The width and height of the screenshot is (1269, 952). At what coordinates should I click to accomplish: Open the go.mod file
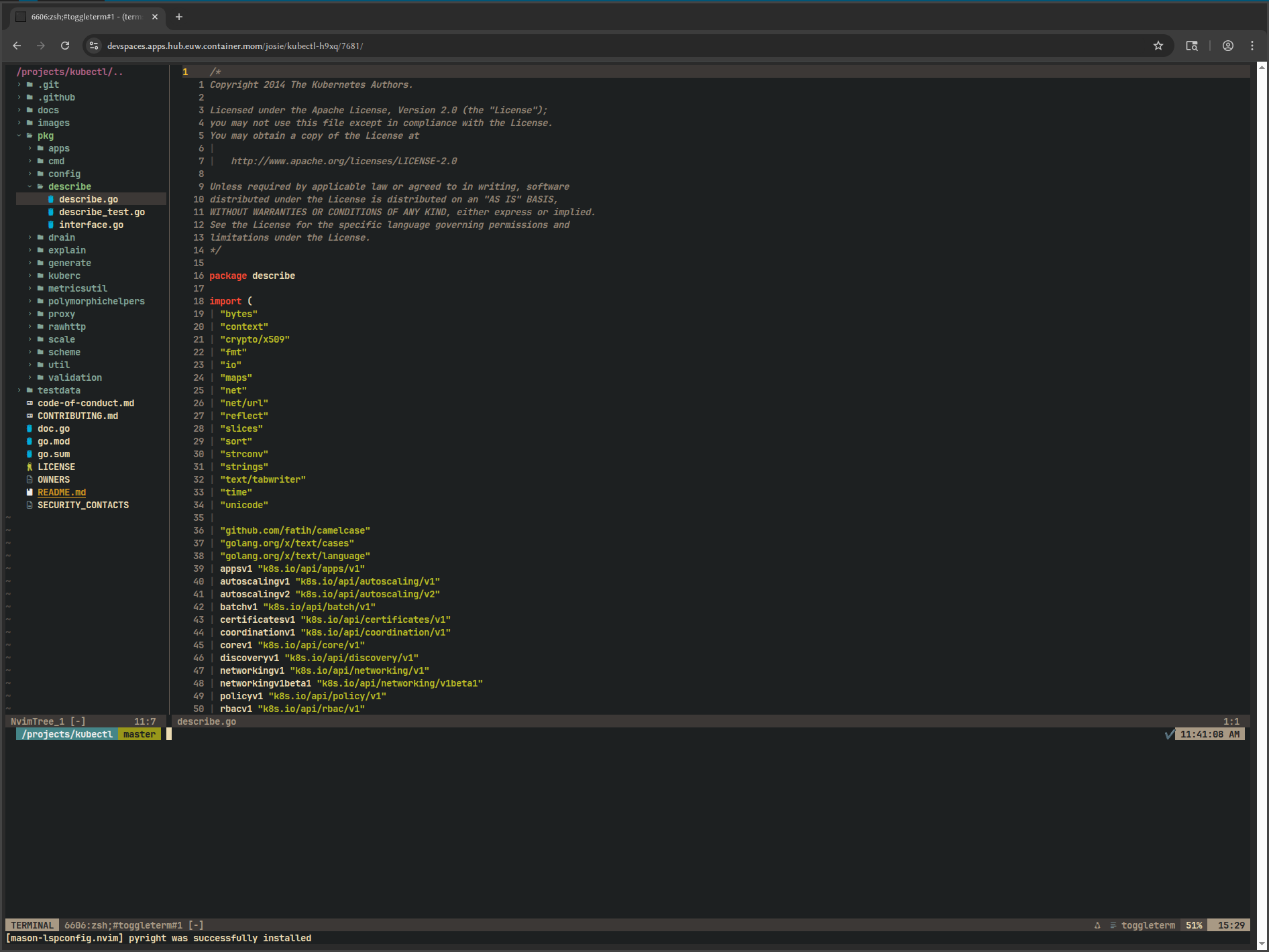(53, 441)
